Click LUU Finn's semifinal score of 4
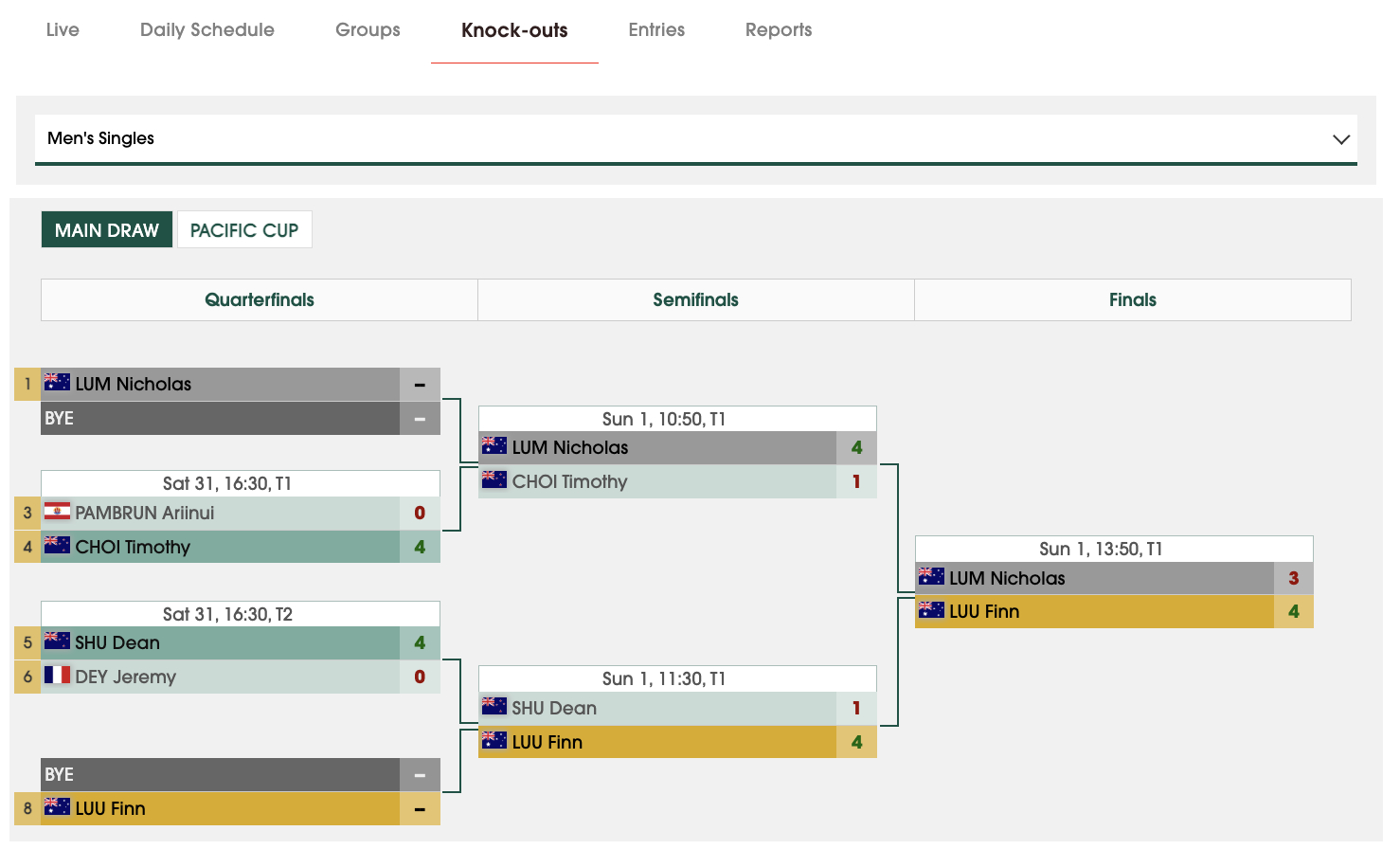 pyautogui.click(x=856, y=742)
